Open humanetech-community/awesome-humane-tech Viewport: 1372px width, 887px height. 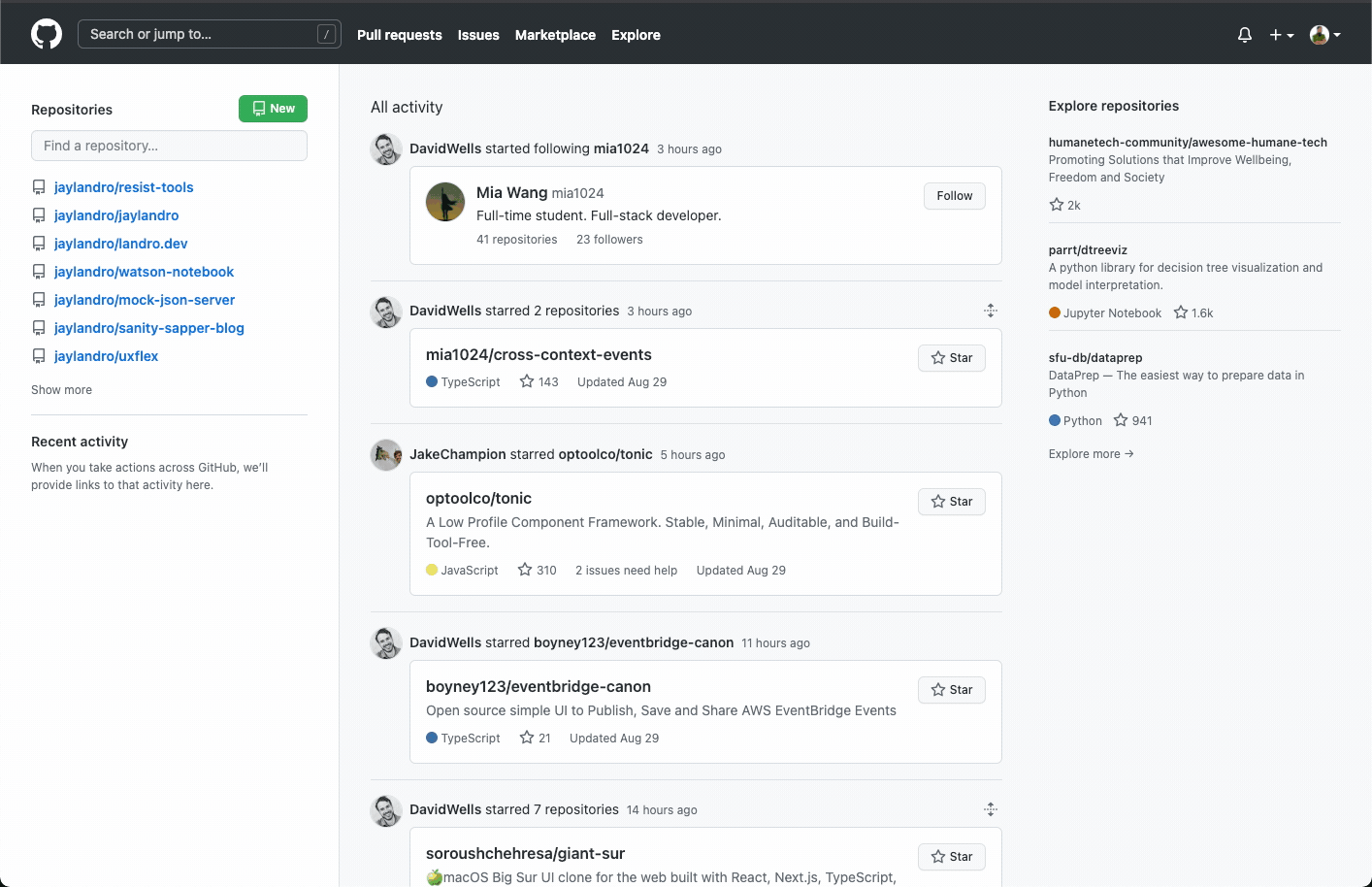tap(1188, 143)
